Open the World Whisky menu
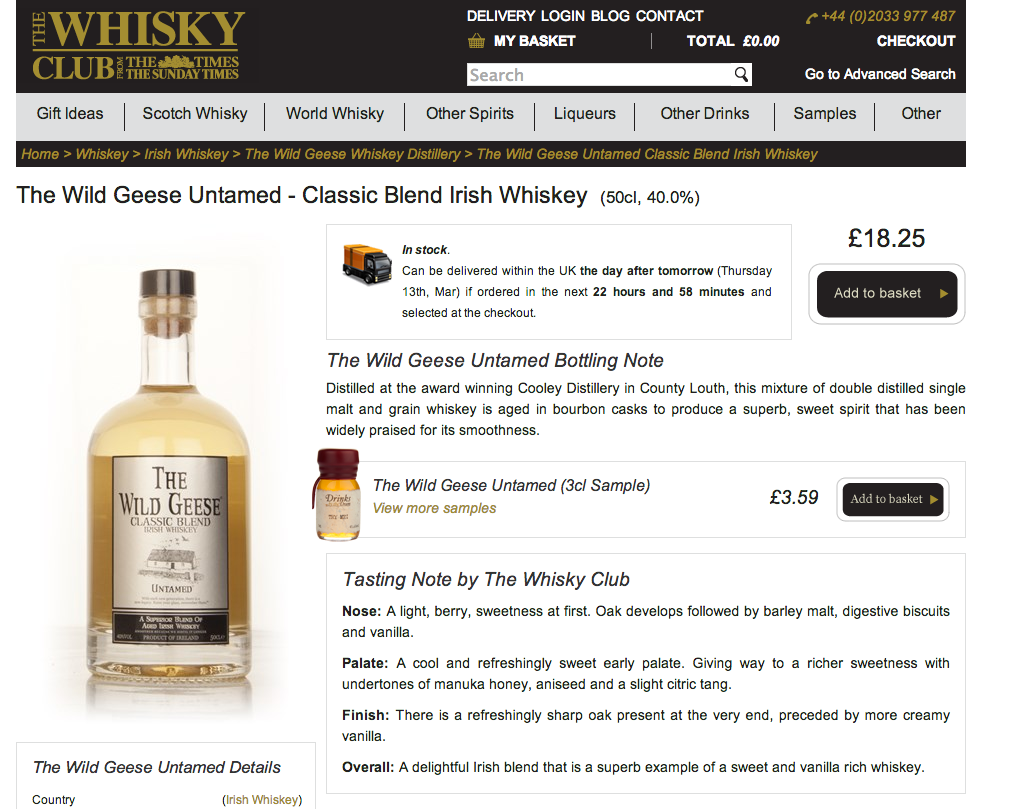This screenshot has height=809, width=1021. coord(335,114)
